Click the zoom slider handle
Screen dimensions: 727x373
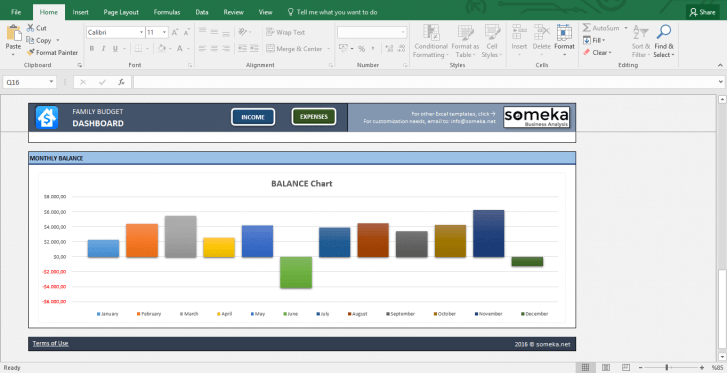[x=667, y=367]
